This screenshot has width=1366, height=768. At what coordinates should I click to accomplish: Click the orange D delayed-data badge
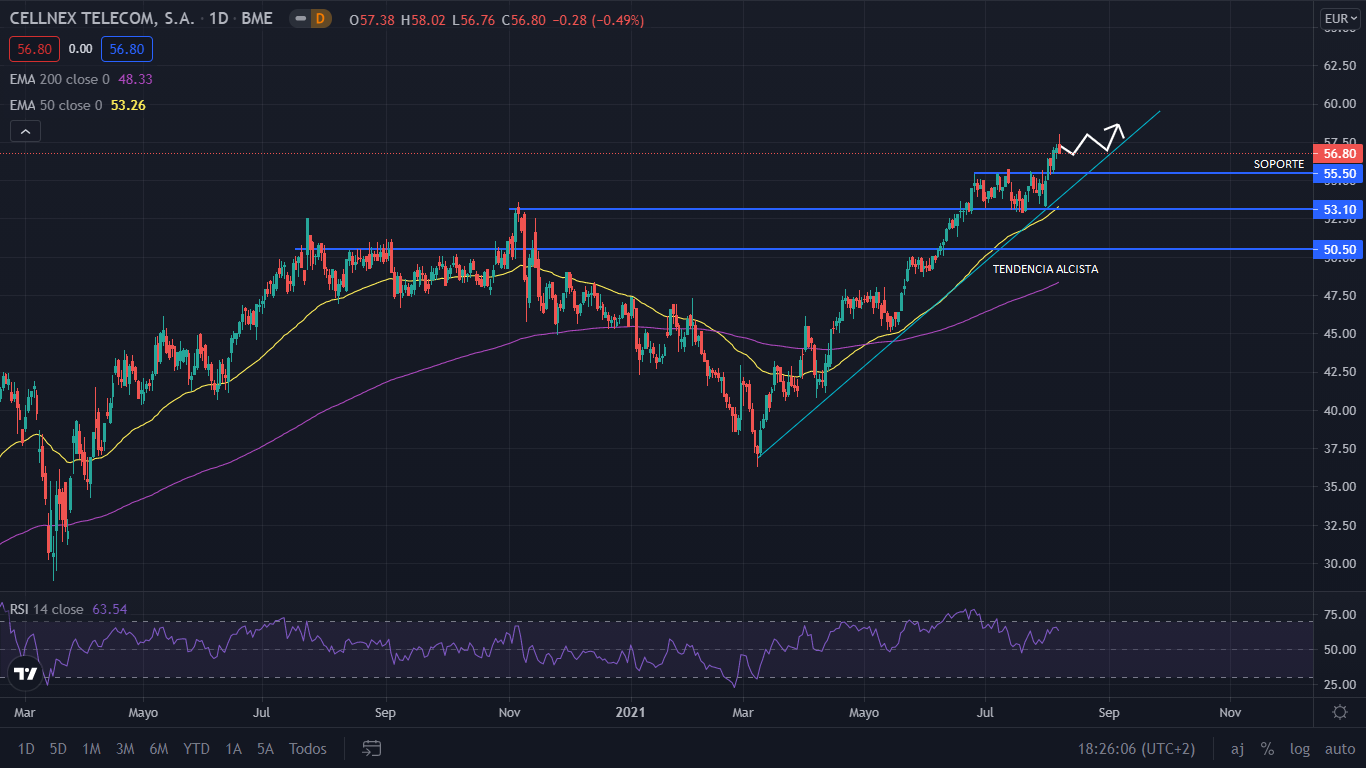tap(320, 19)
